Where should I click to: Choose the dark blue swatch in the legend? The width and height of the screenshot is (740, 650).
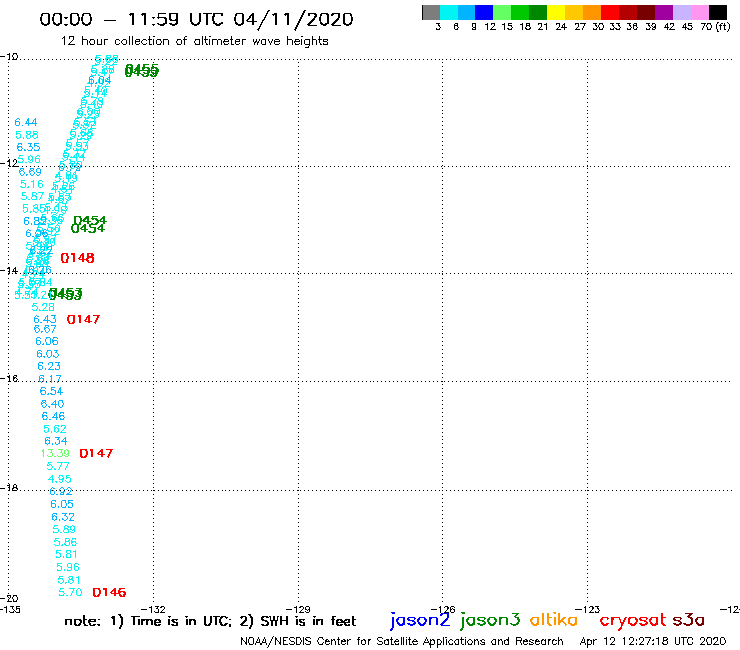tap(484, 12)
